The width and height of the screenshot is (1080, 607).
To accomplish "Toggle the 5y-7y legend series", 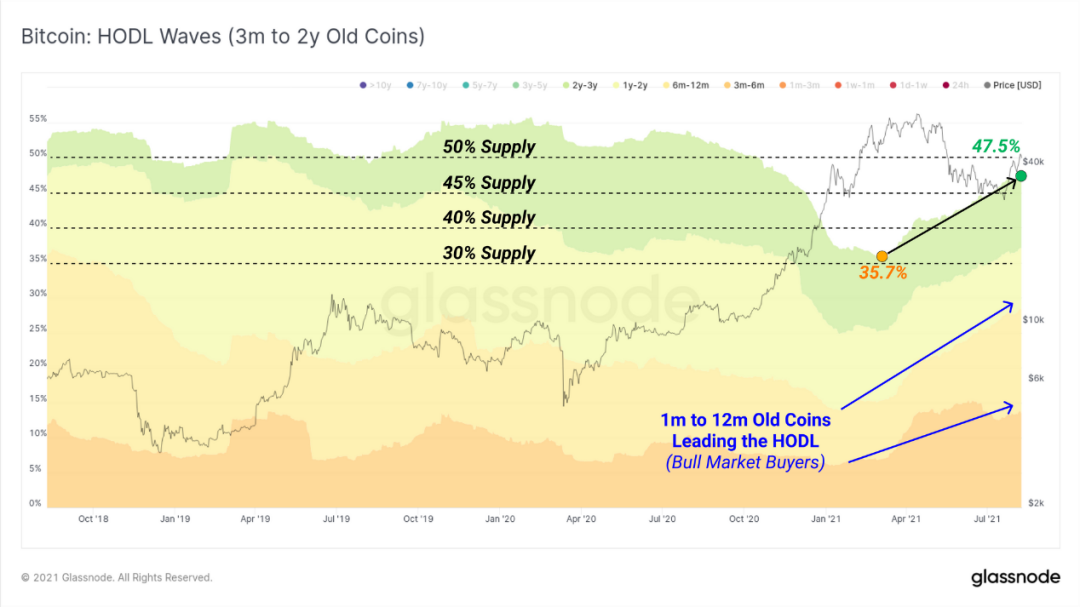I will (480, 85).
